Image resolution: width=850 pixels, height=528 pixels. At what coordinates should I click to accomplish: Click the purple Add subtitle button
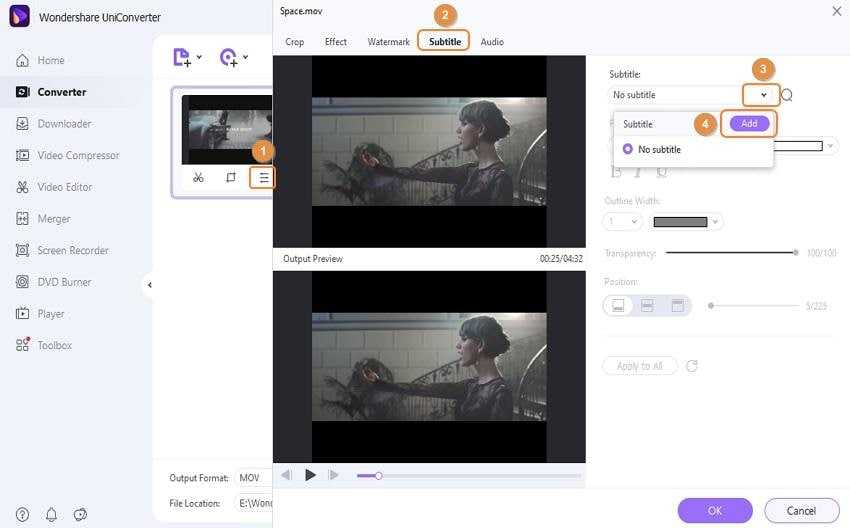(x=749, y=123)
